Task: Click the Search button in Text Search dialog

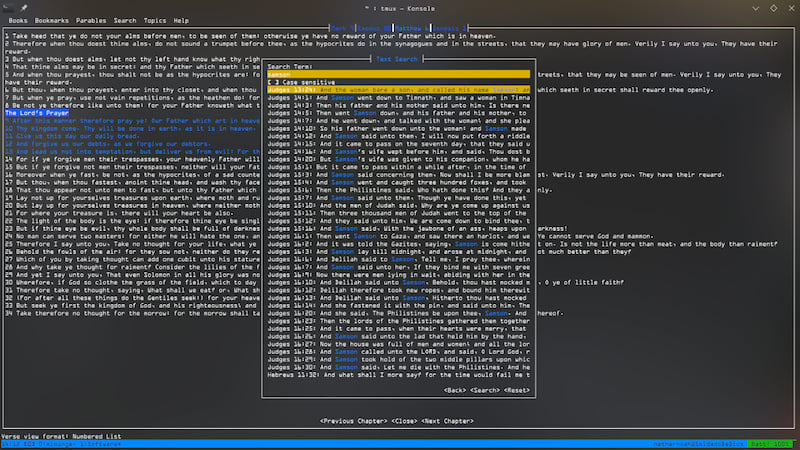Action: coord(485,390)
